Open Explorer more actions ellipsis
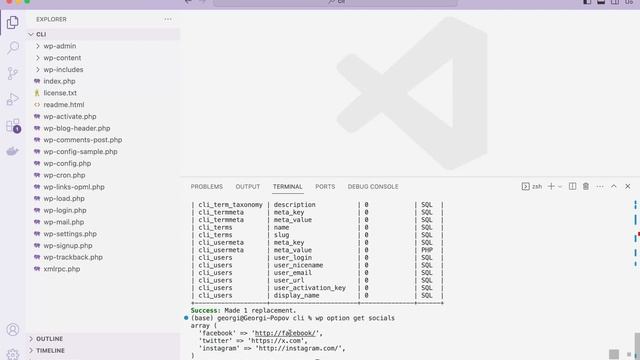640x360 pixels. [168, 19]
